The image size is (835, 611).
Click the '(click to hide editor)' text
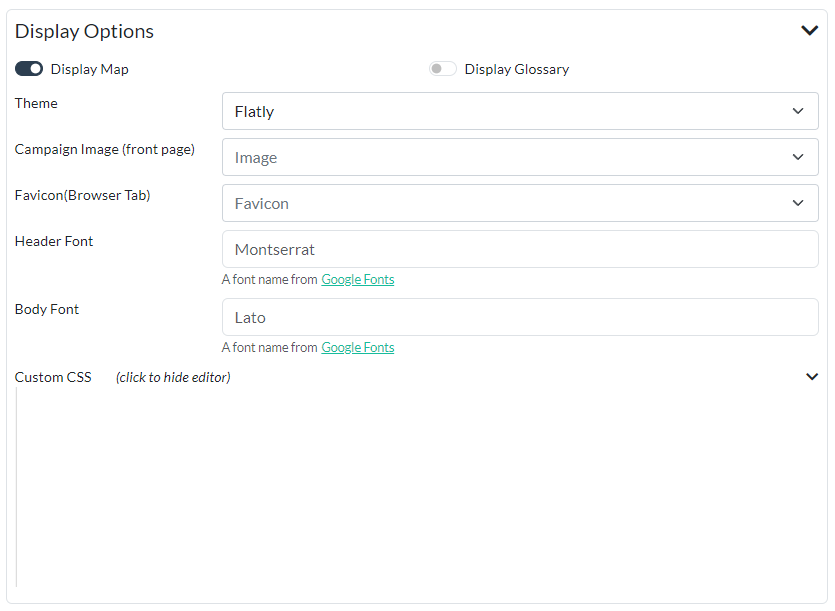click(x=173, y=377)
